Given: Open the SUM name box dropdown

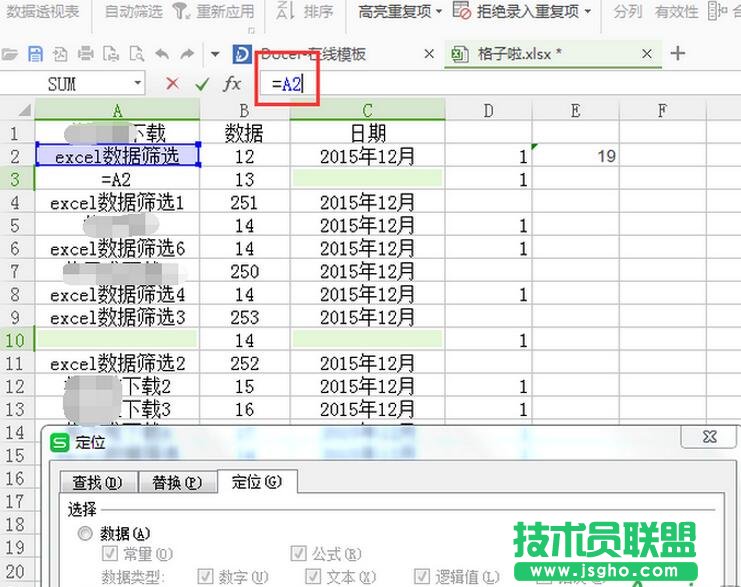Looking at the screenshot, I should pos(137,84).
